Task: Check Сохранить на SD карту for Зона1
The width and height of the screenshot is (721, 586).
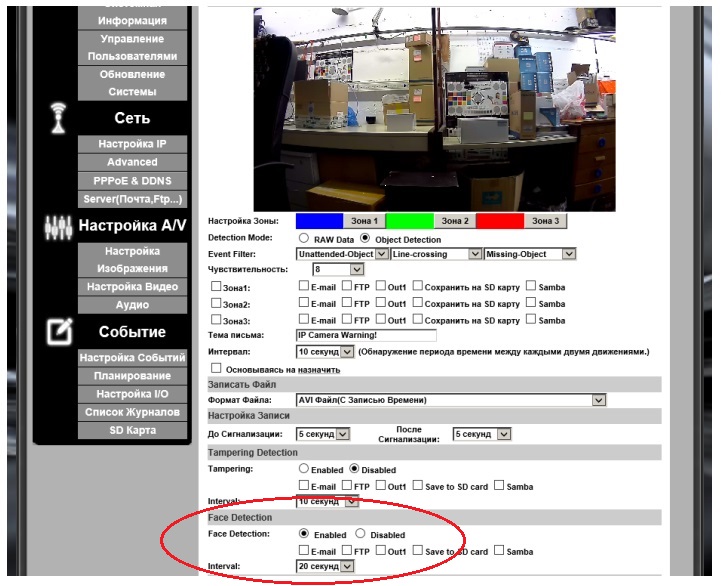Action: point(418,286)
